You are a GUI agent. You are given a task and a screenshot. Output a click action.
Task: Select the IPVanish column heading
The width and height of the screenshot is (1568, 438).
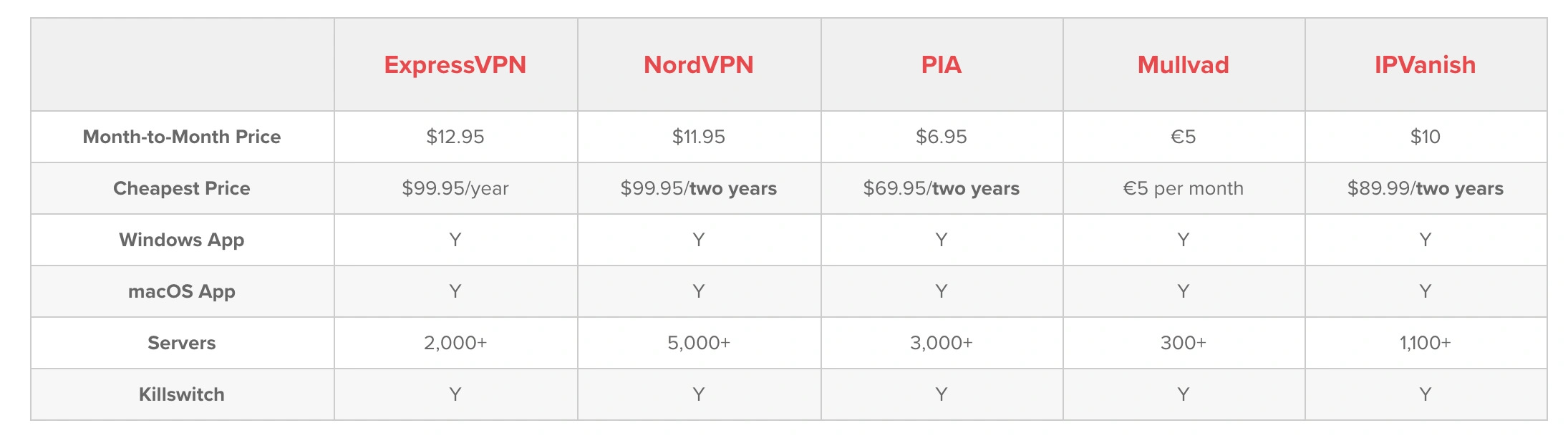tap(1426, 65)
